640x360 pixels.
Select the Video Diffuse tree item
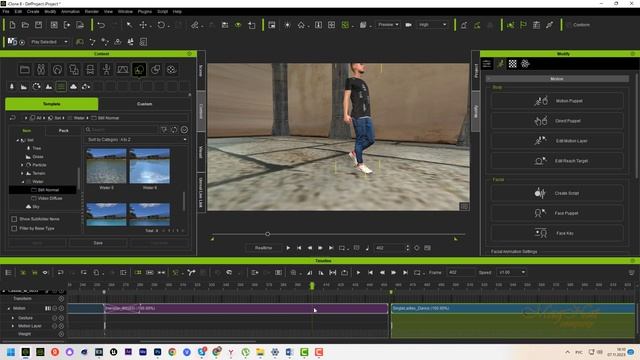[x=50, y=198]
